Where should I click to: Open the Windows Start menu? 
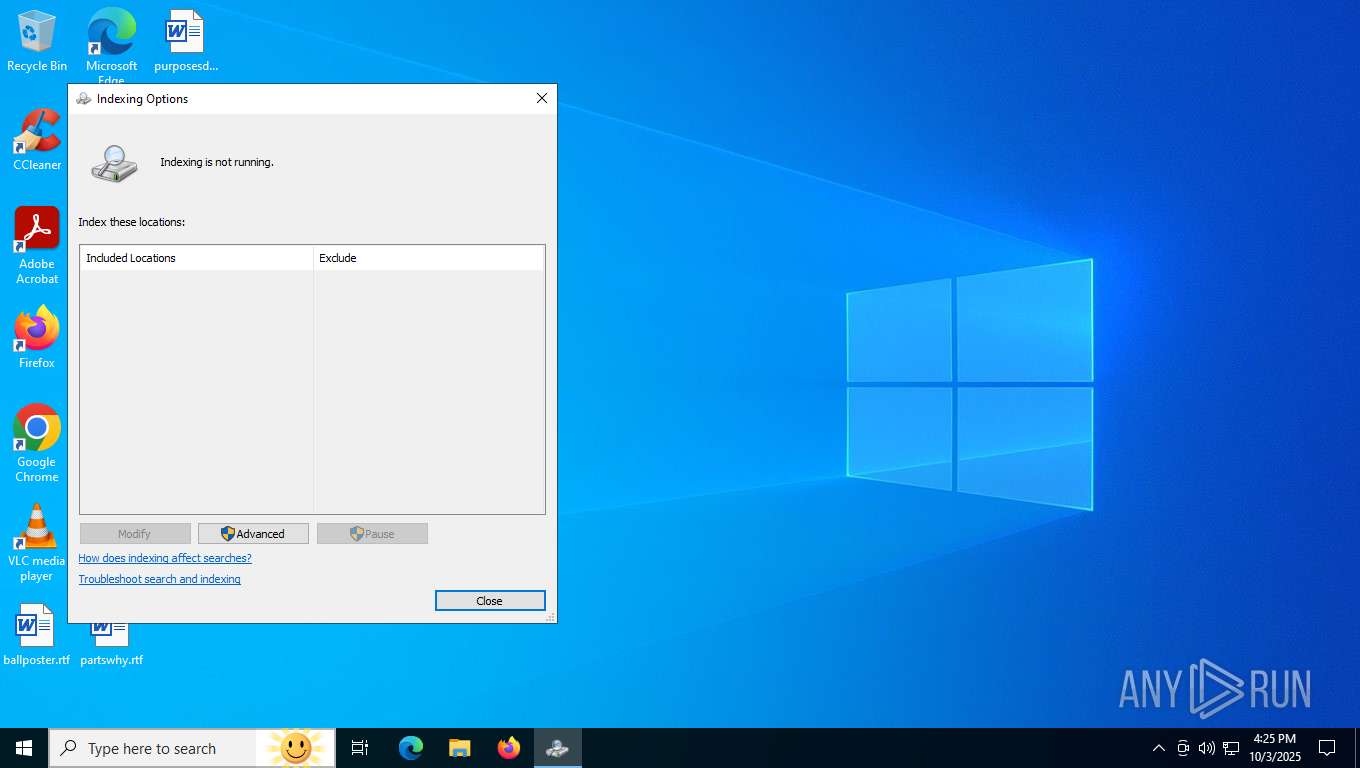(x=24, y=748)
